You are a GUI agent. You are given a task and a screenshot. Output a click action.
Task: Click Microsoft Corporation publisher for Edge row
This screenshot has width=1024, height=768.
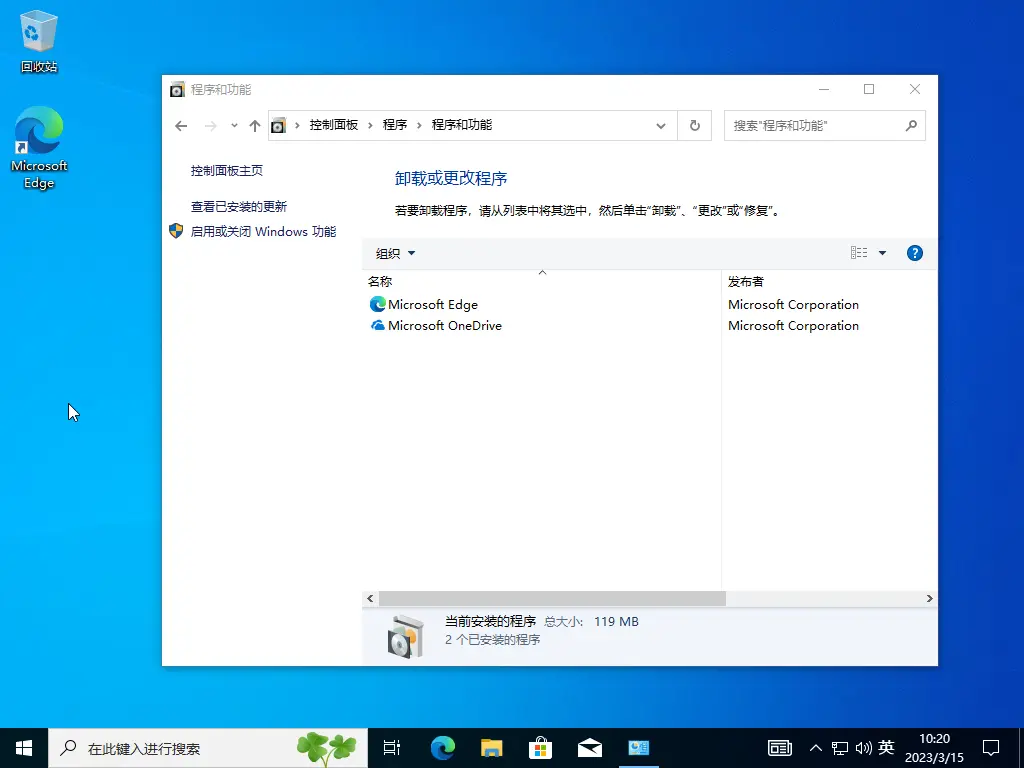tap(793, 304)
